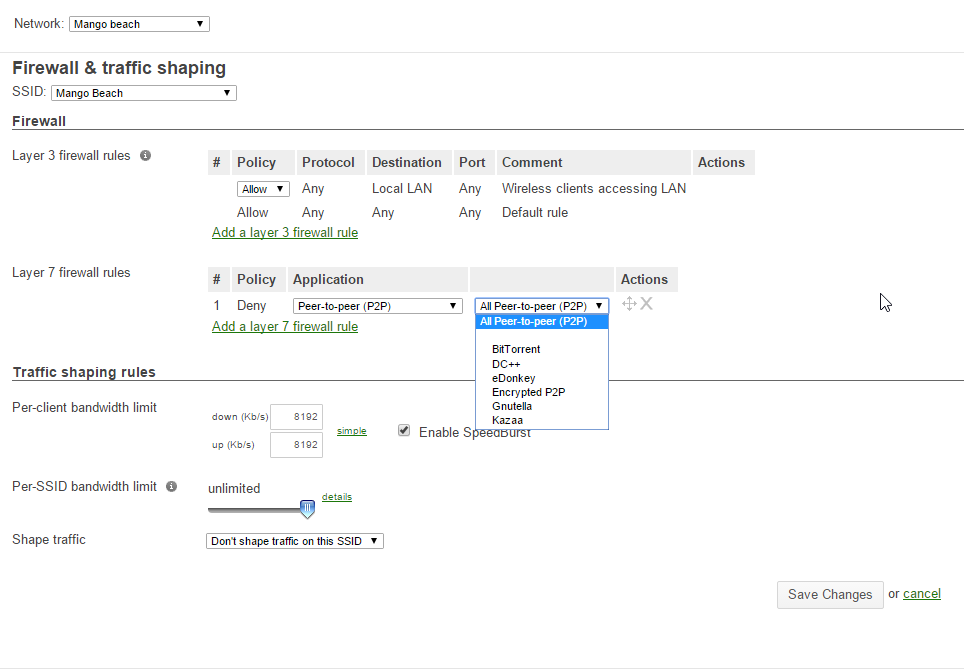
Task: Click the 'Wireless clients accessing LAN' comment
Action: click(594, 189)
